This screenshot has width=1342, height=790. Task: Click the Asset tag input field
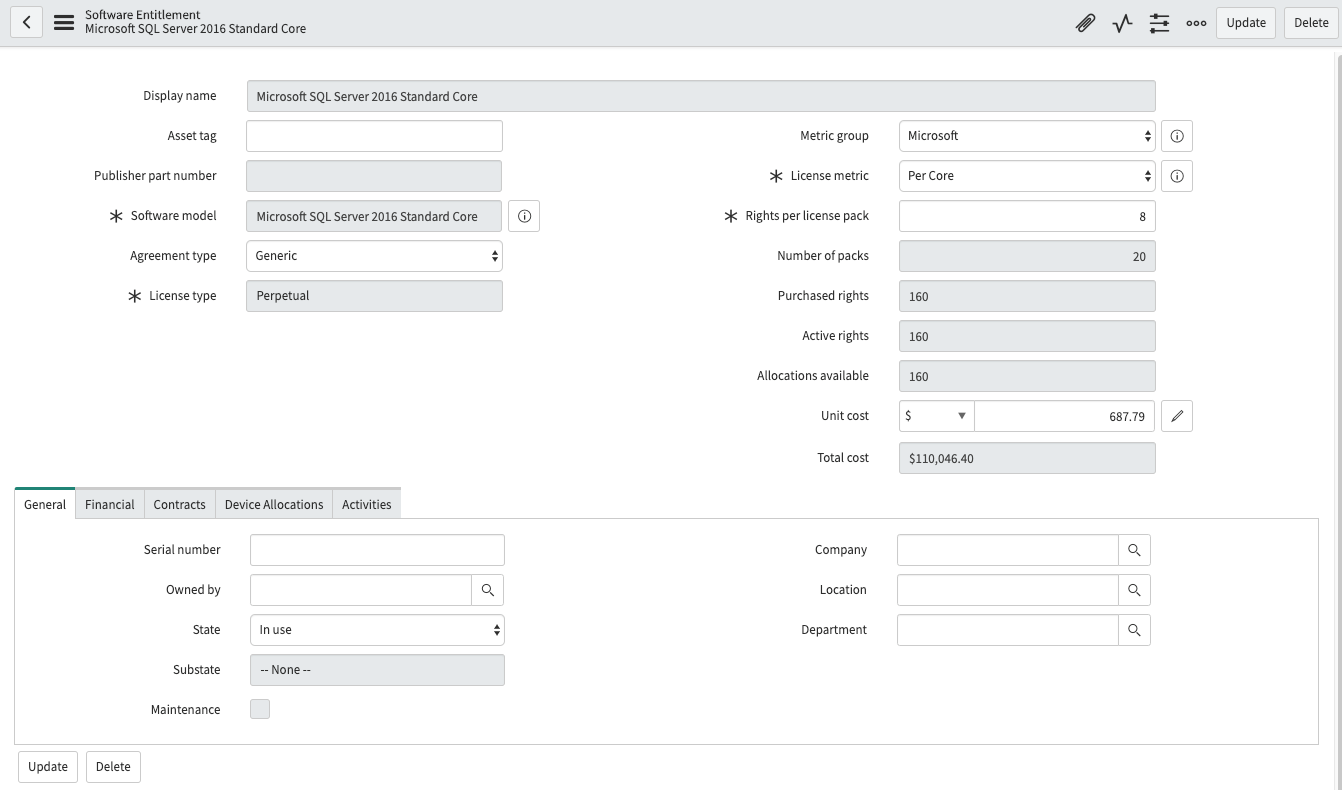coord(374,136)
